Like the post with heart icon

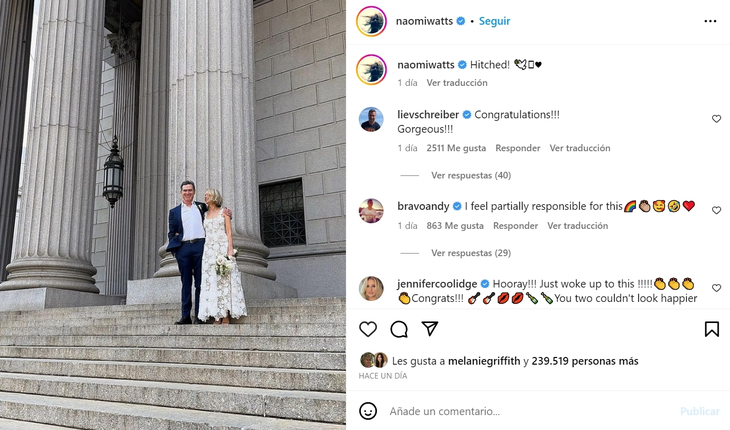[x=368, y=329]
